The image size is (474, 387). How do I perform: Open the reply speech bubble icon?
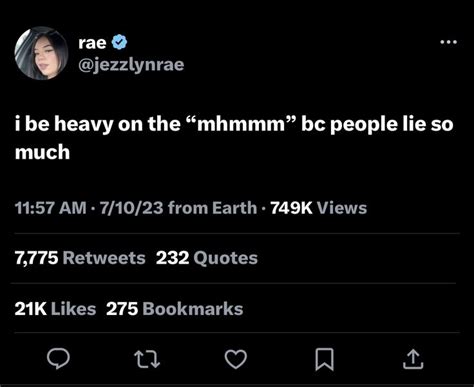click(x=58, y=359)
